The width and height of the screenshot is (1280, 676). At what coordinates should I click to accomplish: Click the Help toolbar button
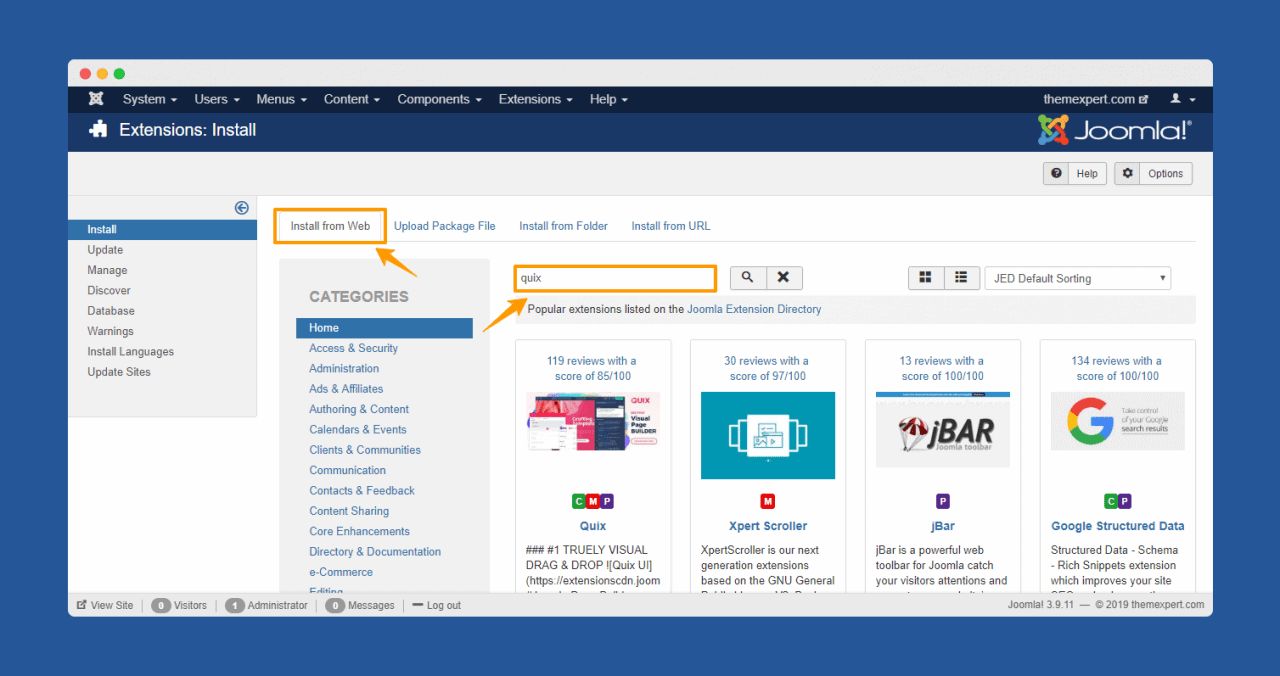coord(1074,173)
